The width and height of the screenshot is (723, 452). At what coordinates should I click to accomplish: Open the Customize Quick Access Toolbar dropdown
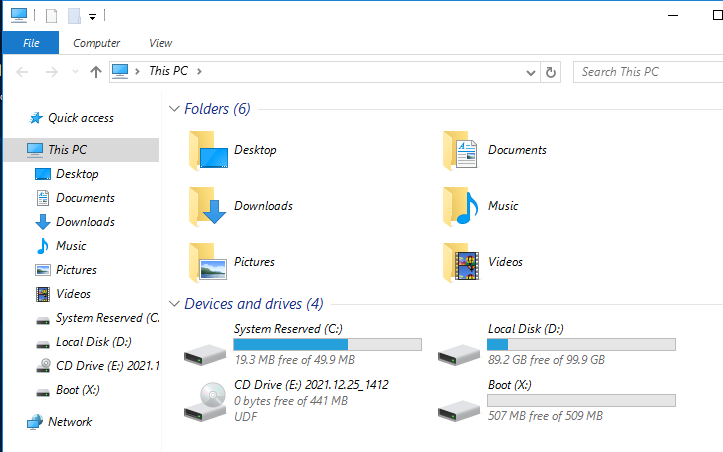[x=92, y=16]
